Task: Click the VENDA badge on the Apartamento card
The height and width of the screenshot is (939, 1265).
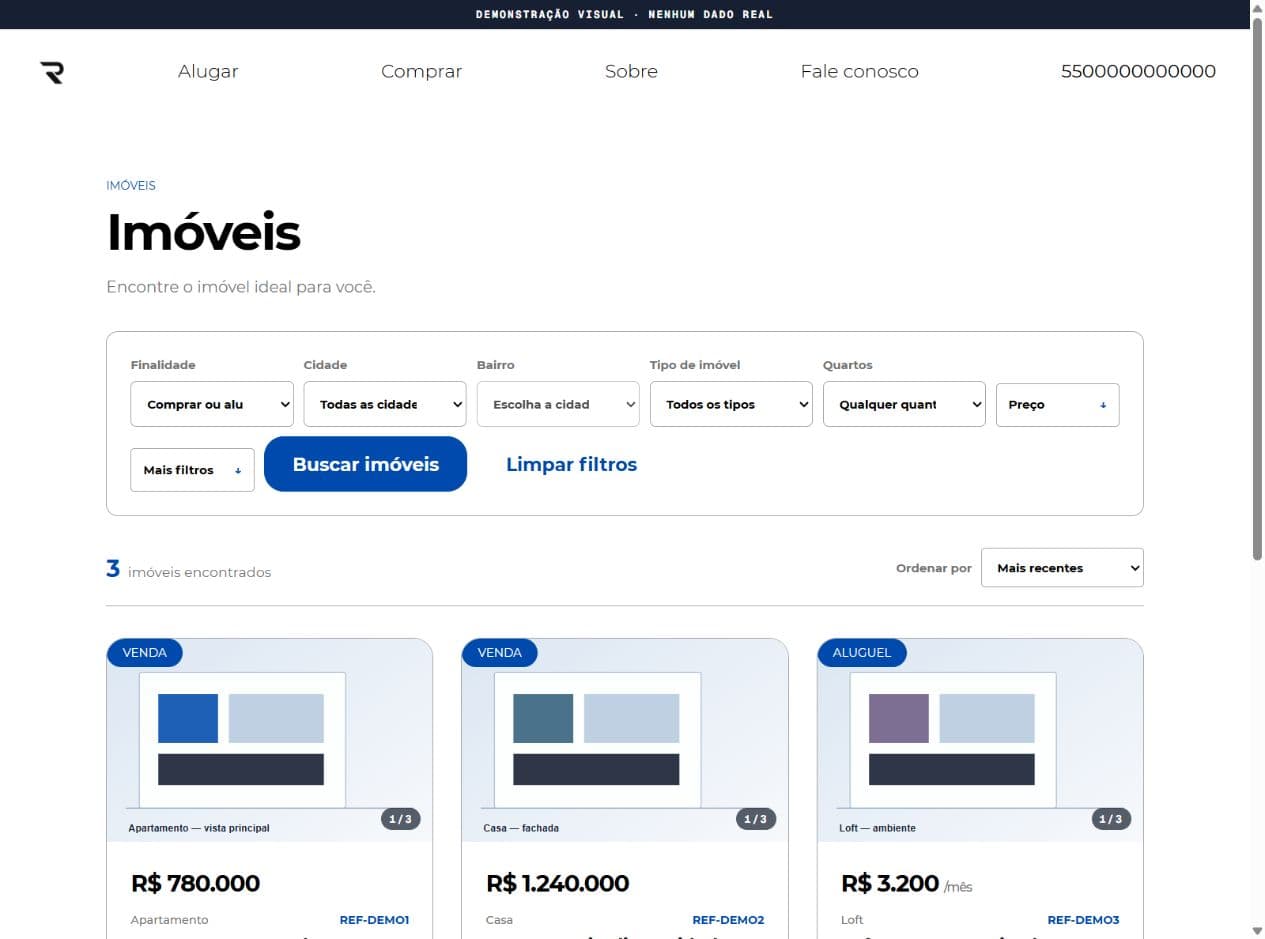Action: (x=145, y=653)
